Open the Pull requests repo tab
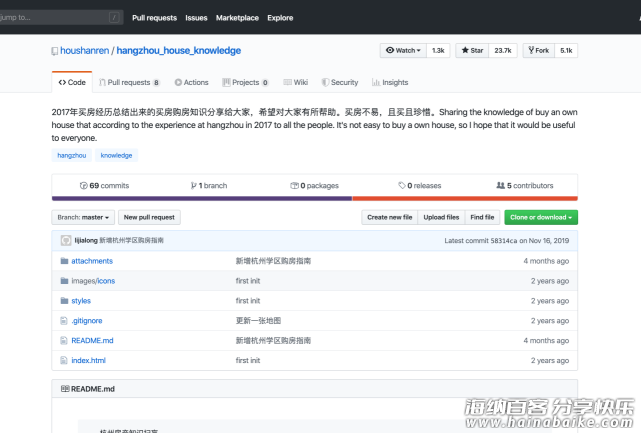Viewport: 641px width, 433px height. pyautogui.click(x=129, y=82)
